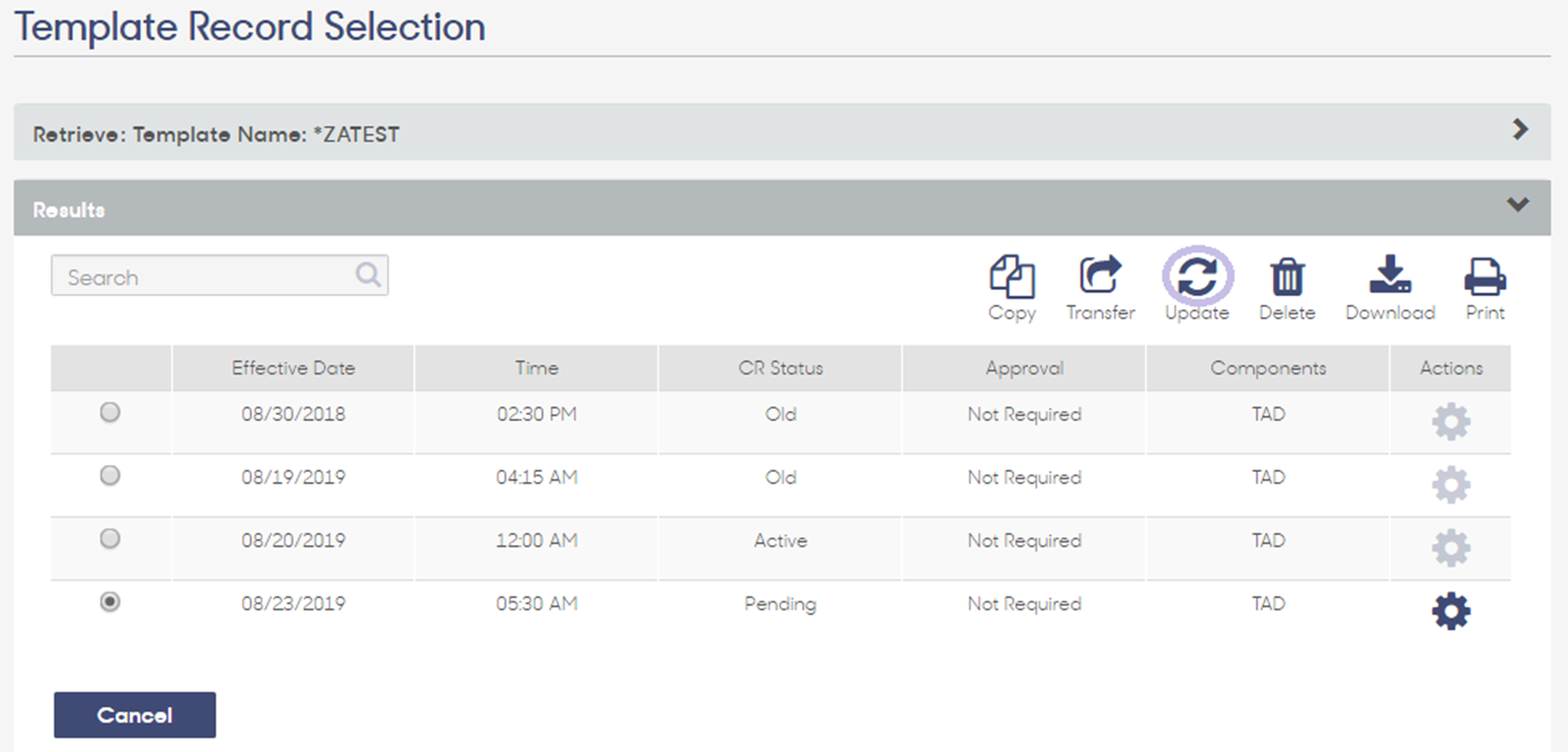Image resolution: width=1568 pixels, height=752 pixels.
Task: Click the Effective Date column header
Action: tap(293, 368)
